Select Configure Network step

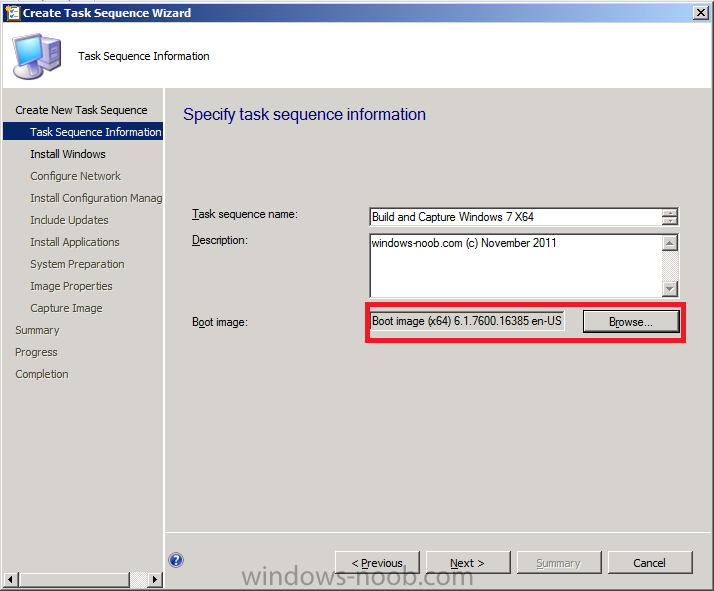click(x=76, y=176)
